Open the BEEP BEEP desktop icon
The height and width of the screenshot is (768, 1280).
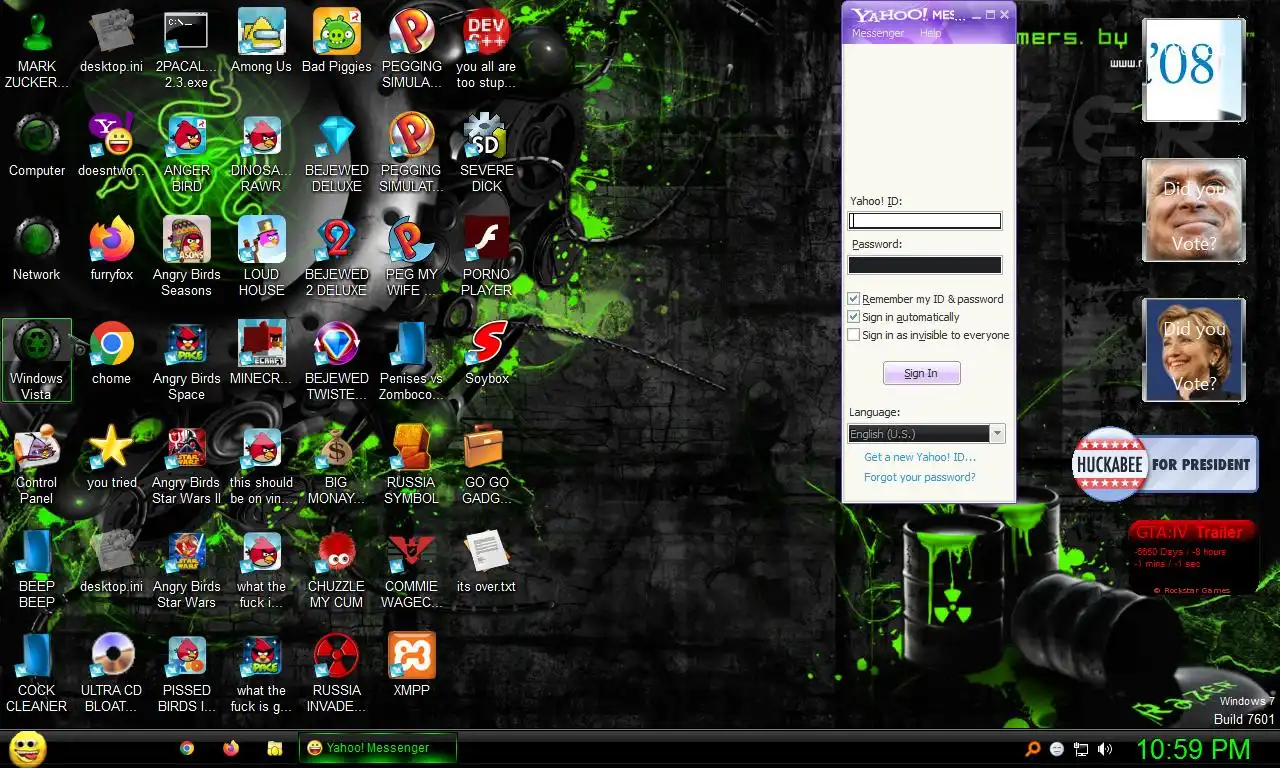tap(37, 570)
